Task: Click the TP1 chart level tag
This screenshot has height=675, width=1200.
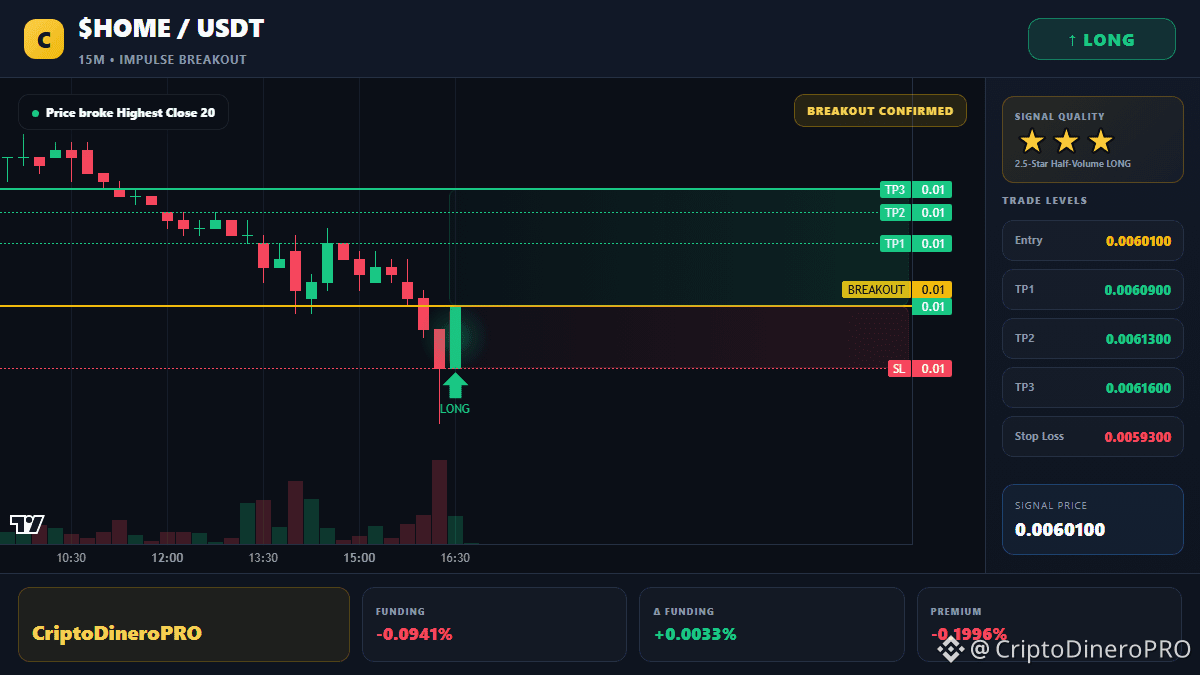Action: tap(915, 243)
